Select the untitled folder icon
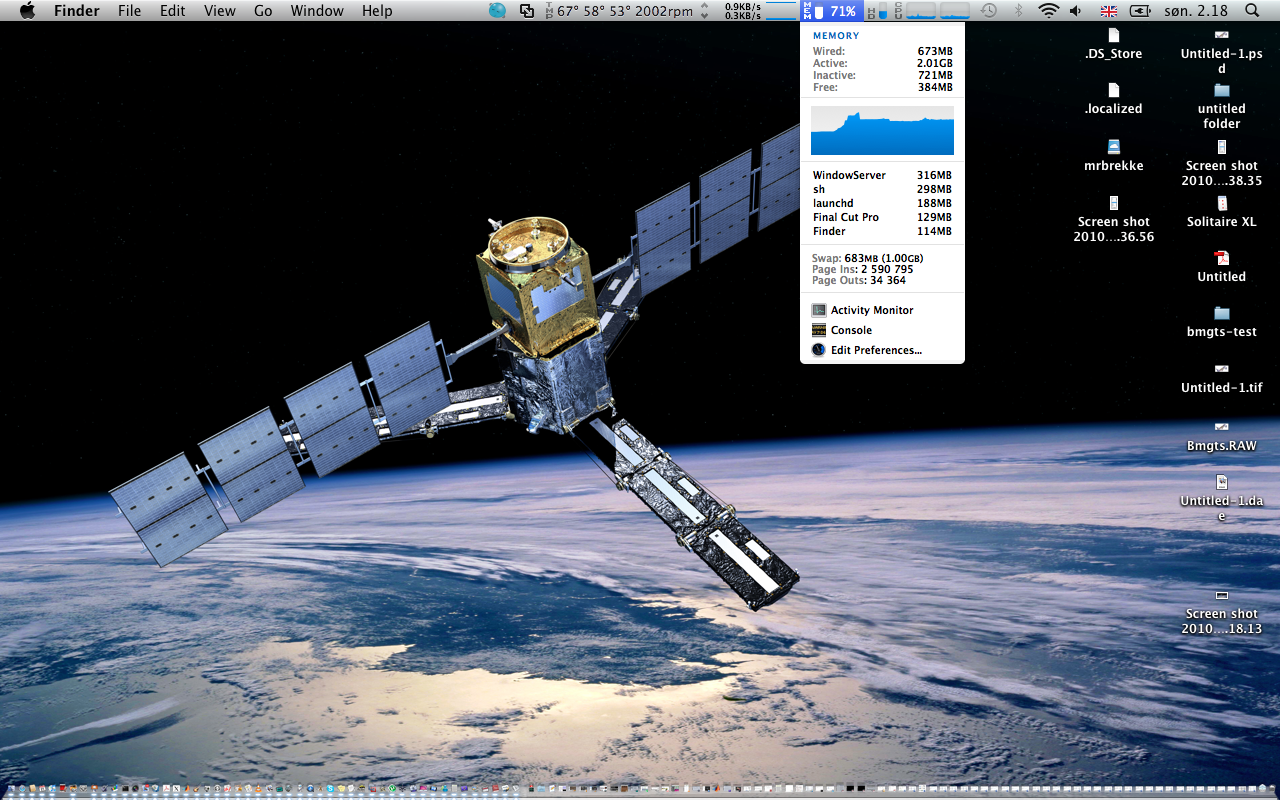 [1221, 106]
